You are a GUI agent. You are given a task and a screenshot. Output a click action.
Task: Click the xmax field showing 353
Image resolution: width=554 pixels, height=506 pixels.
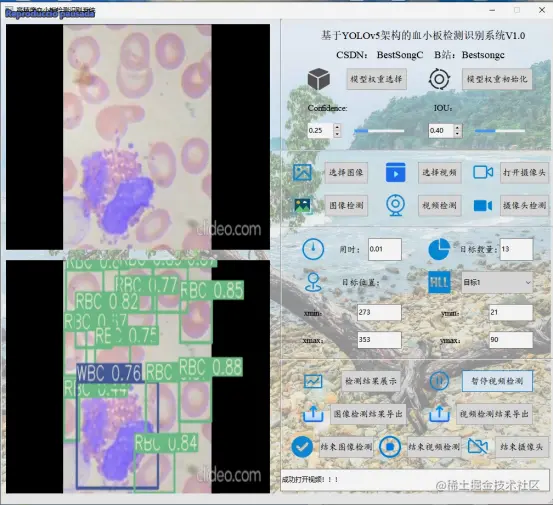(379, 340)
